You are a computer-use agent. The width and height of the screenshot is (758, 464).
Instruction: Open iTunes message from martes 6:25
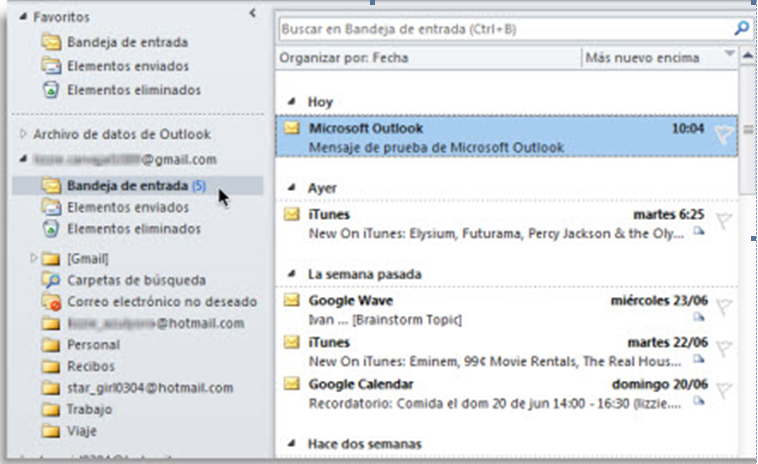(507, 224)
